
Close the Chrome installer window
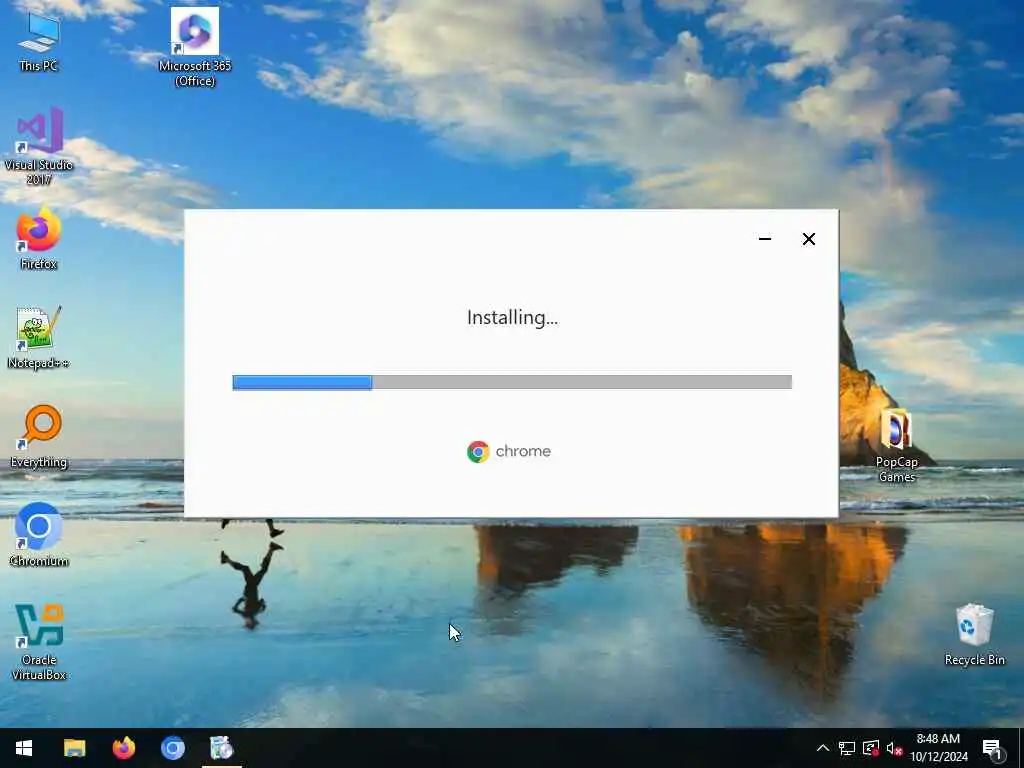(808, 239)
